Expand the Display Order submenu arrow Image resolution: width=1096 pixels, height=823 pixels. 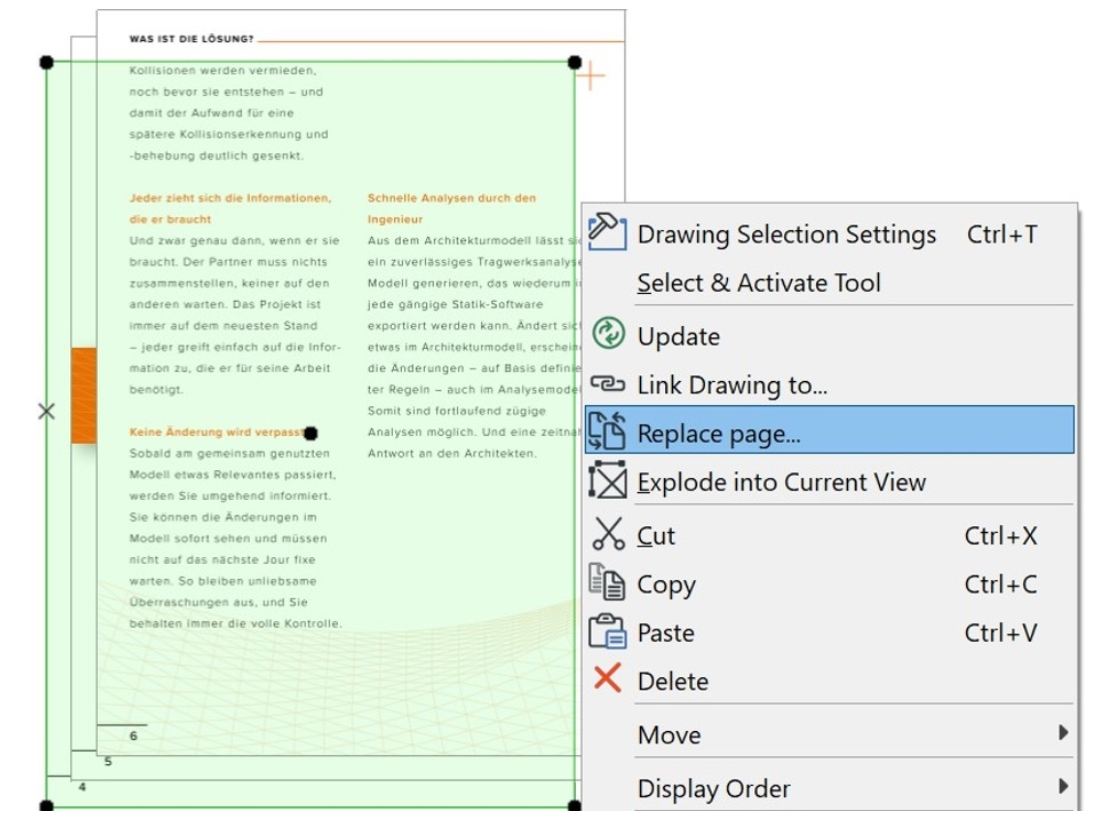[x=1063, y=786]
